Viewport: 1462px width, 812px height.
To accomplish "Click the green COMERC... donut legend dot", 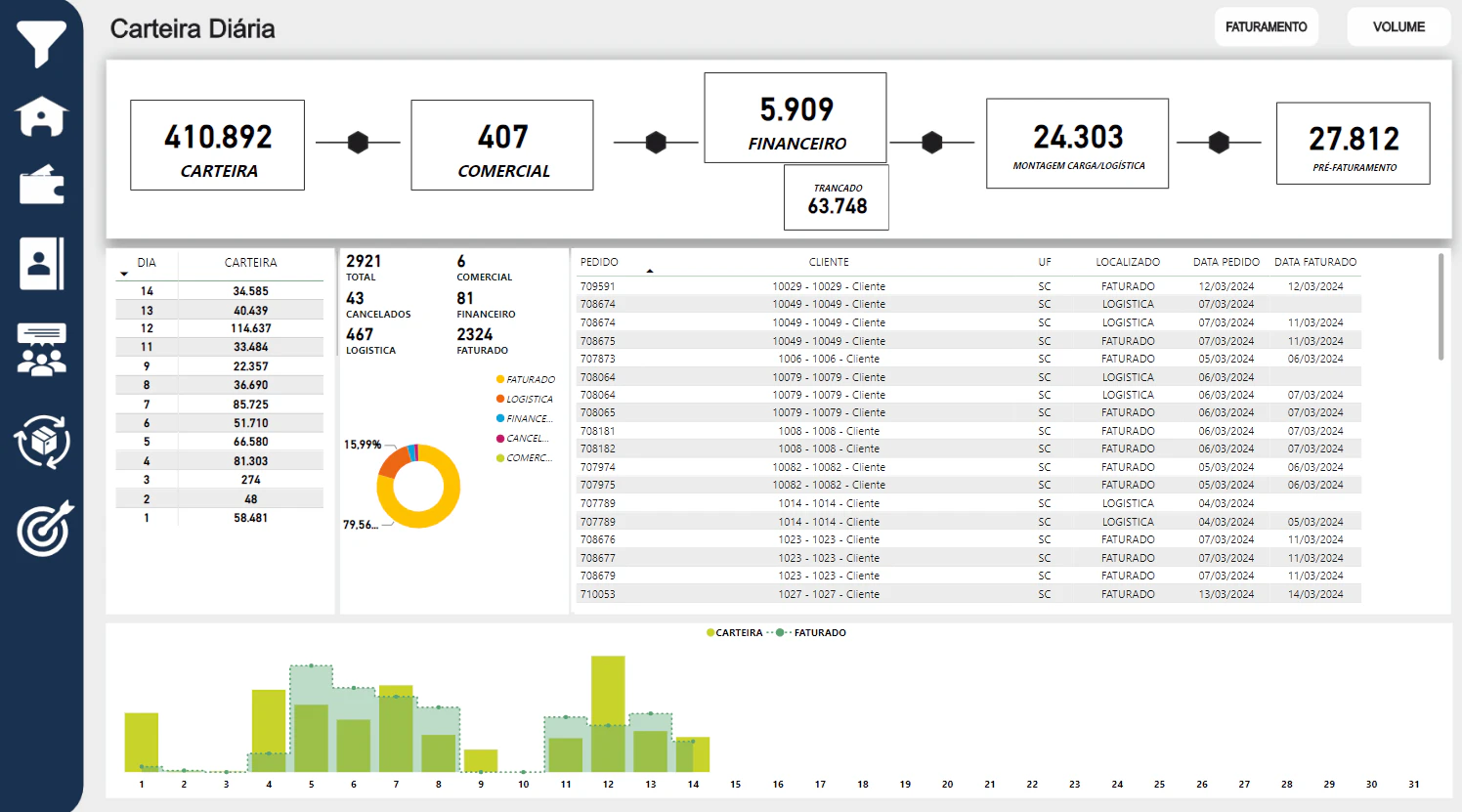I will click(500, 457).
